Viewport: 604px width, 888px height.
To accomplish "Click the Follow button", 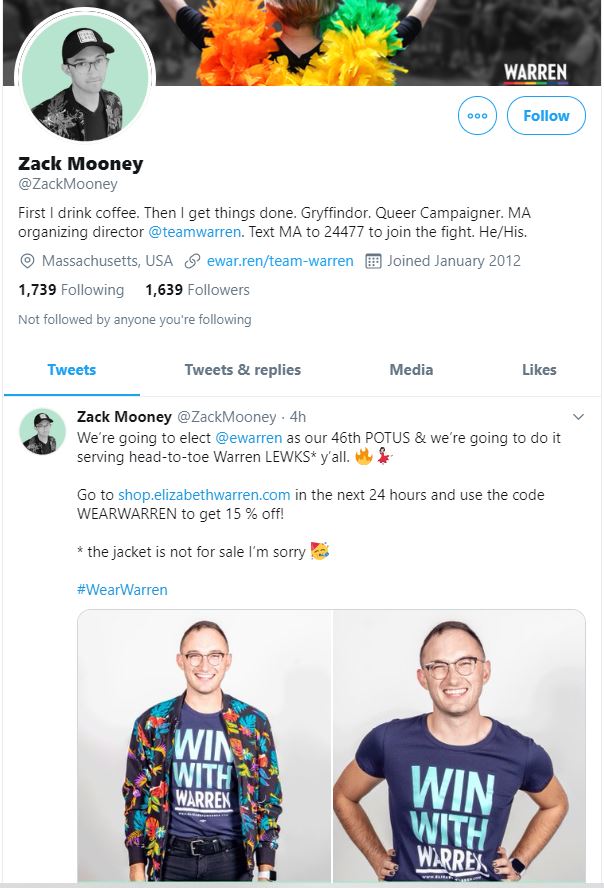I will coord(546,116).
